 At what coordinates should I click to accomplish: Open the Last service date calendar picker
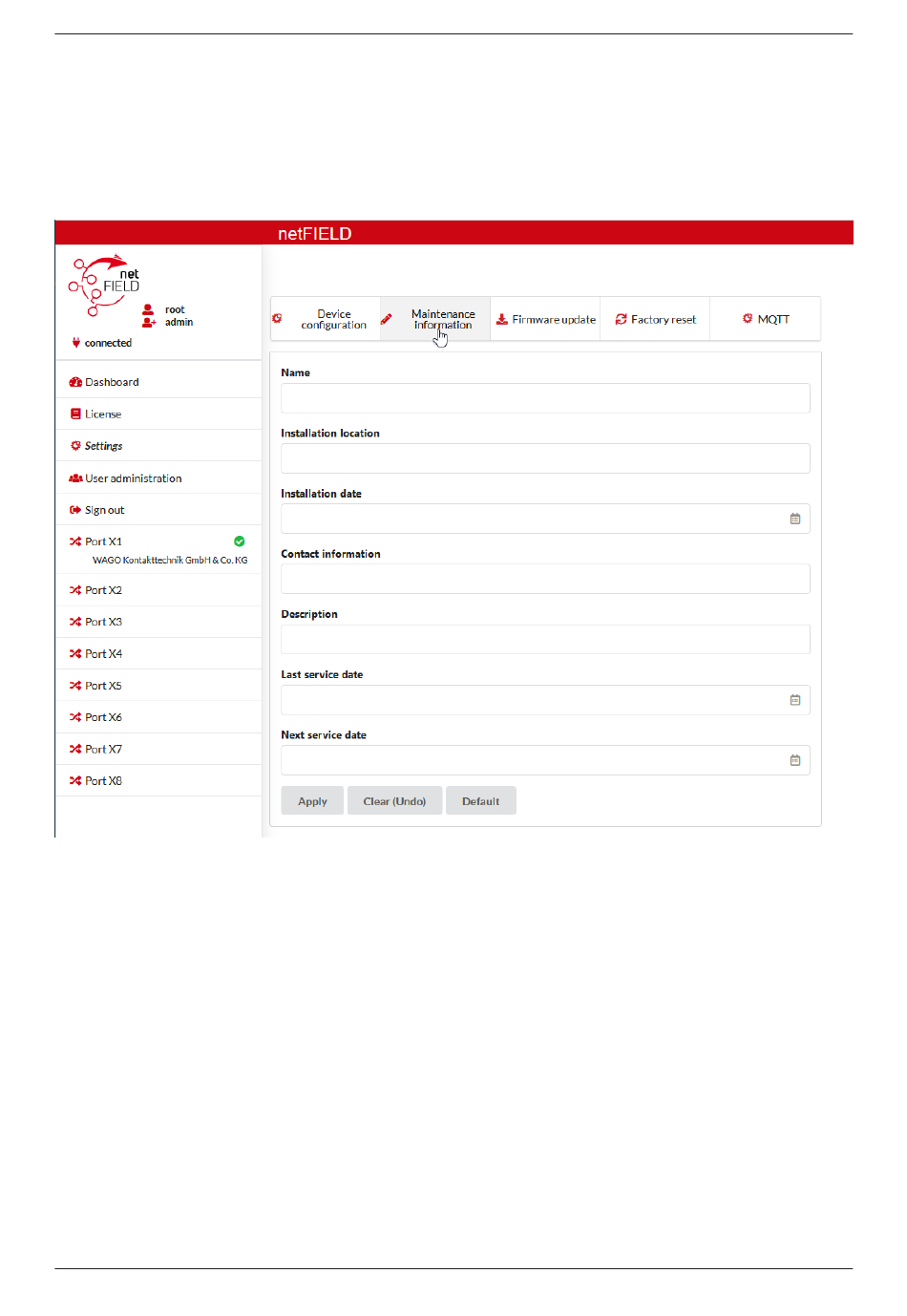point(795,700)
